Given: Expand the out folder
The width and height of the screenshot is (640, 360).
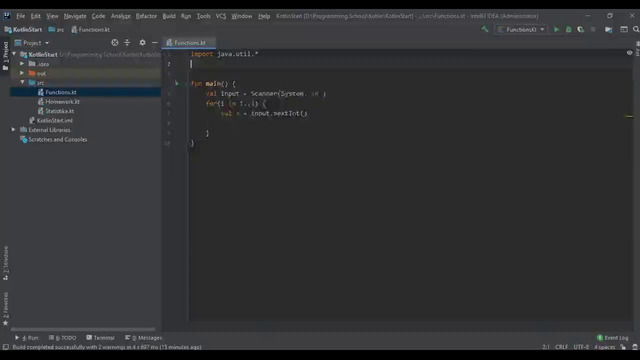Looking at the screenshot, I should pos(22,73).
